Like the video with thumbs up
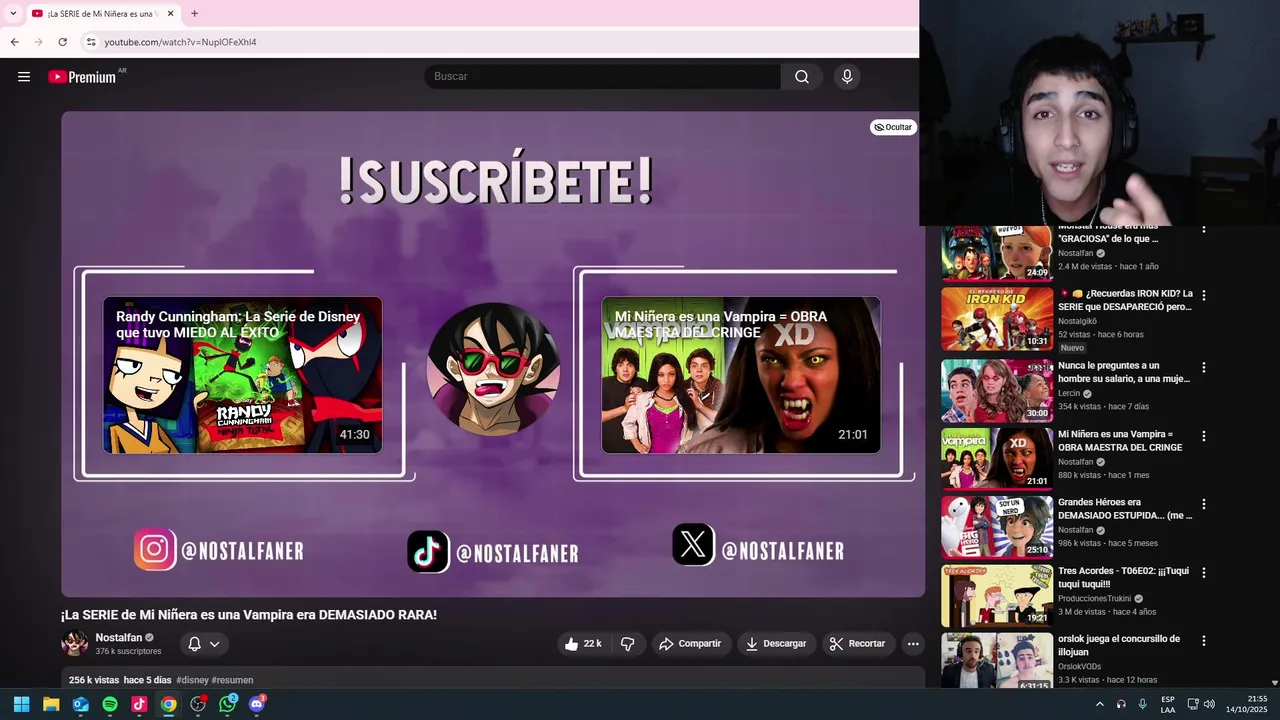Screen dimensions: 1280x720 583,644
